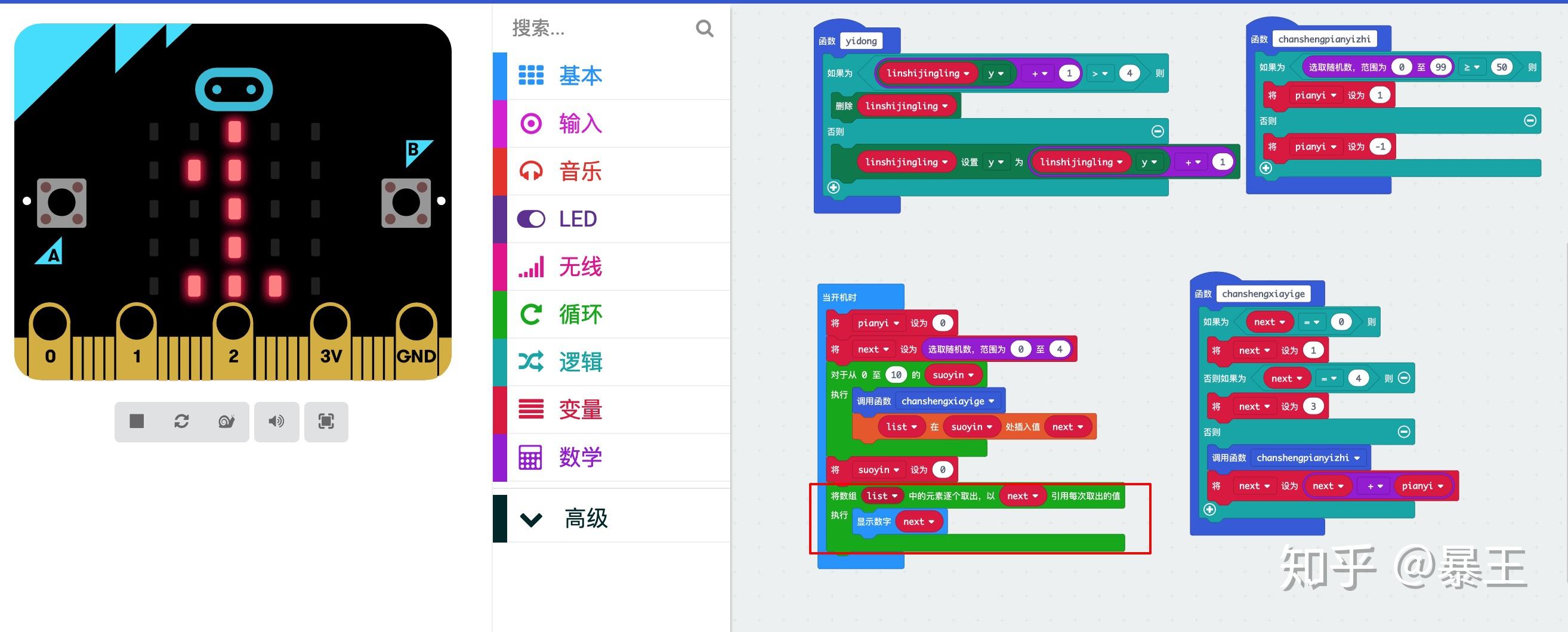Open the 逻辑 (Logic) category
1568x632 pixels.
point(580,362)
